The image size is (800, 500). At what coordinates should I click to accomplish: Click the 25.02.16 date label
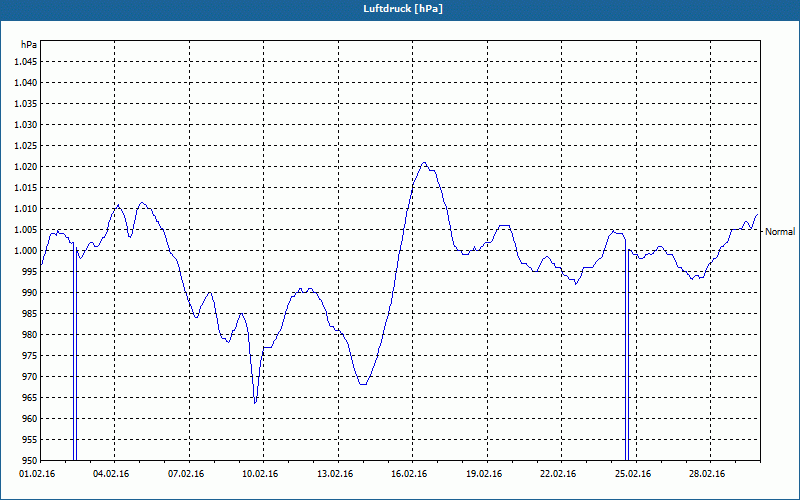(x=633, y=474)
